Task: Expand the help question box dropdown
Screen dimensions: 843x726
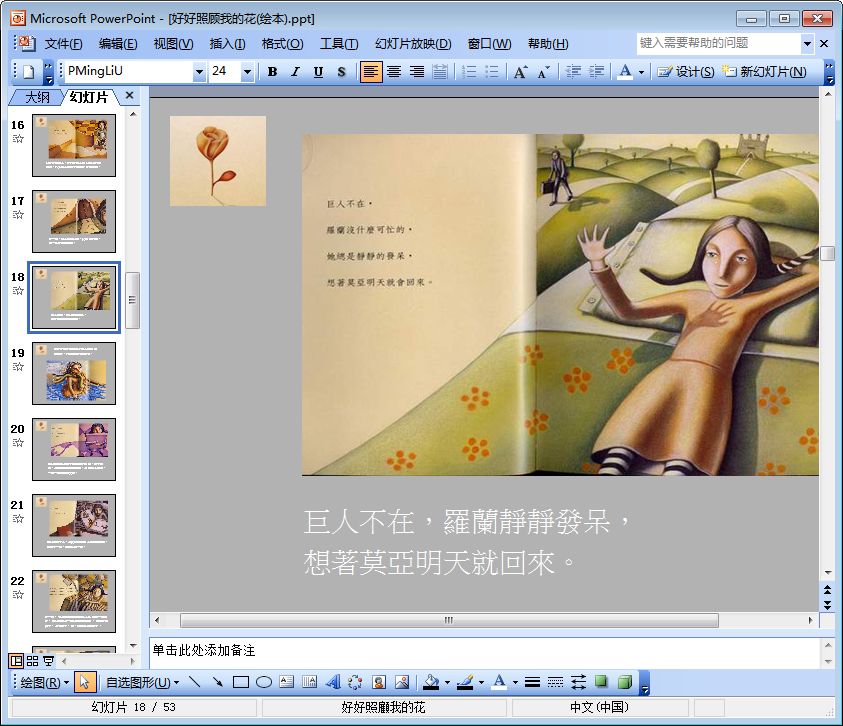Action: [x=807, y=44]
